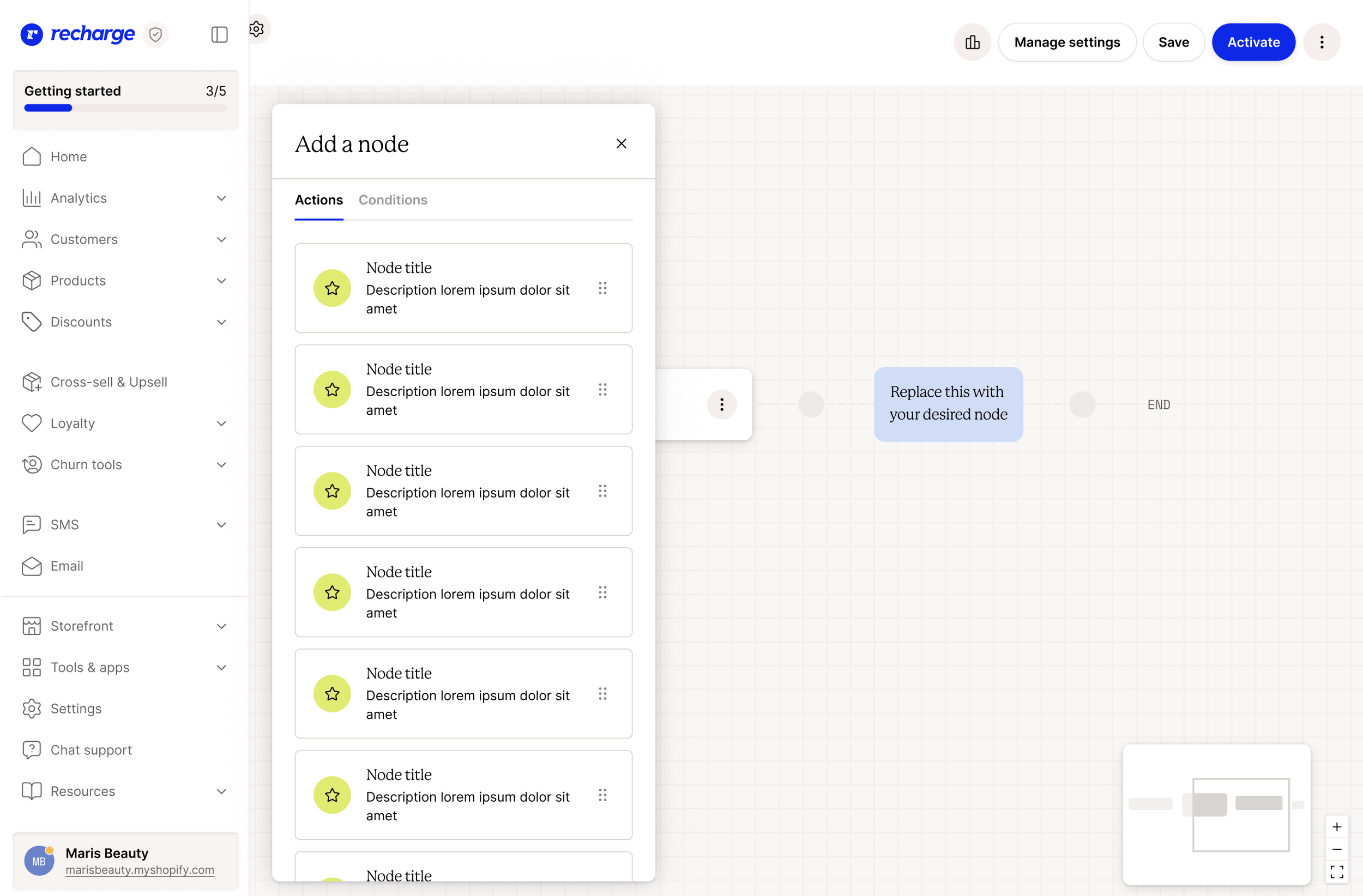1363x896 pixels.
Task: Click the drag handle on fourth node card
Action: tap(602, 592)
